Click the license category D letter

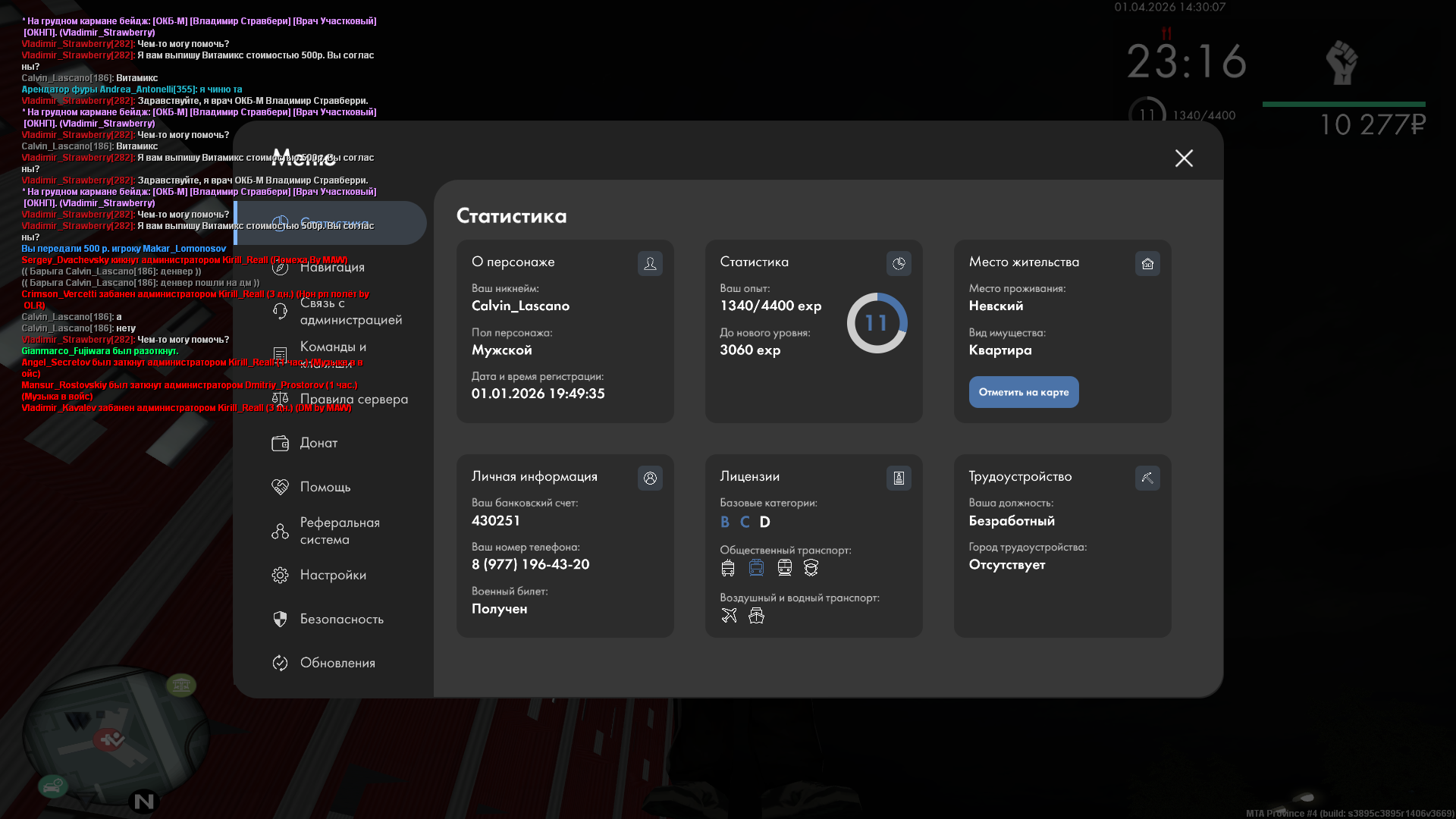pos(764,522)
